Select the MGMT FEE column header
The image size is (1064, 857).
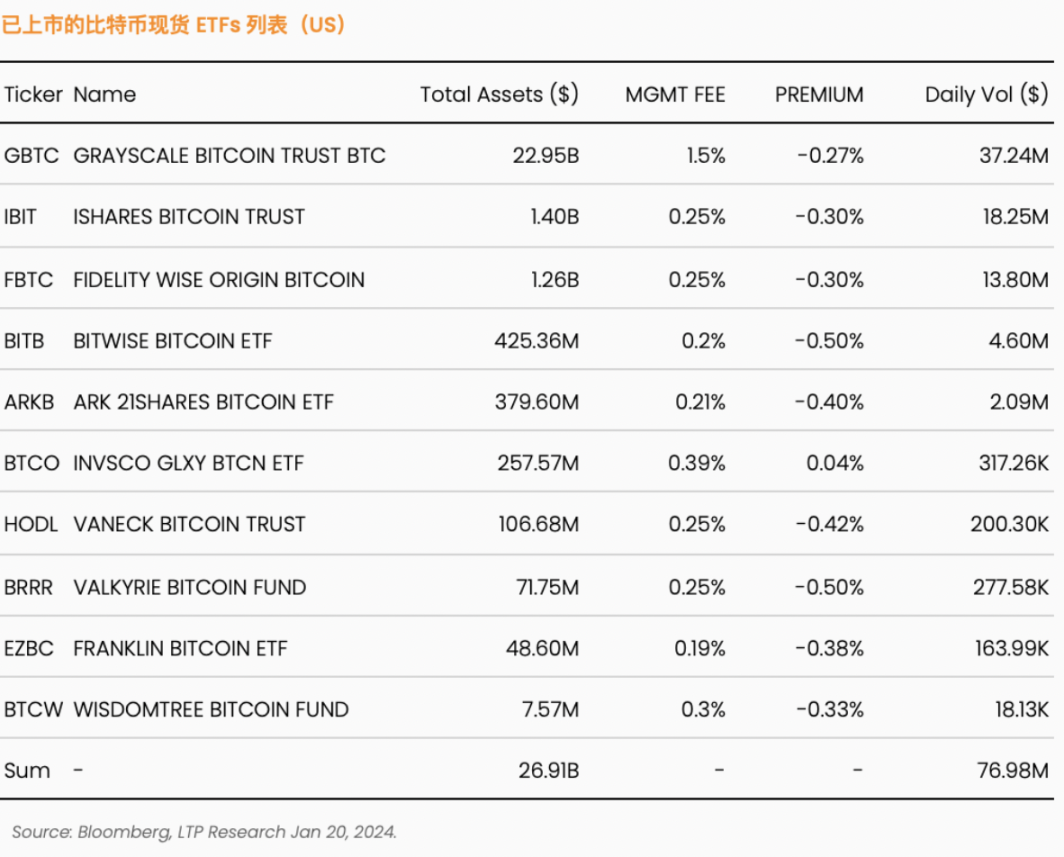click(675, 94)
